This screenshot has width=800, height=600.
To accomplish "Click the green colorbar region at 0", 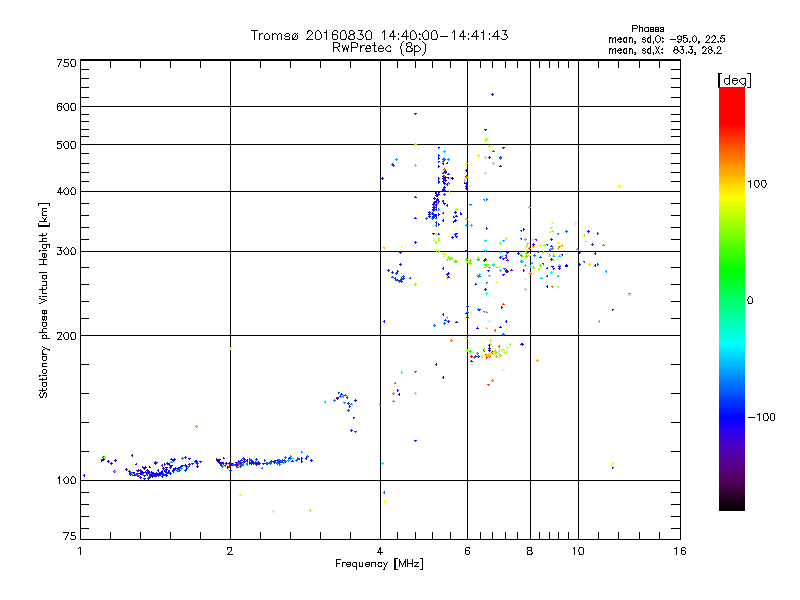I will [x=732, y=300].
